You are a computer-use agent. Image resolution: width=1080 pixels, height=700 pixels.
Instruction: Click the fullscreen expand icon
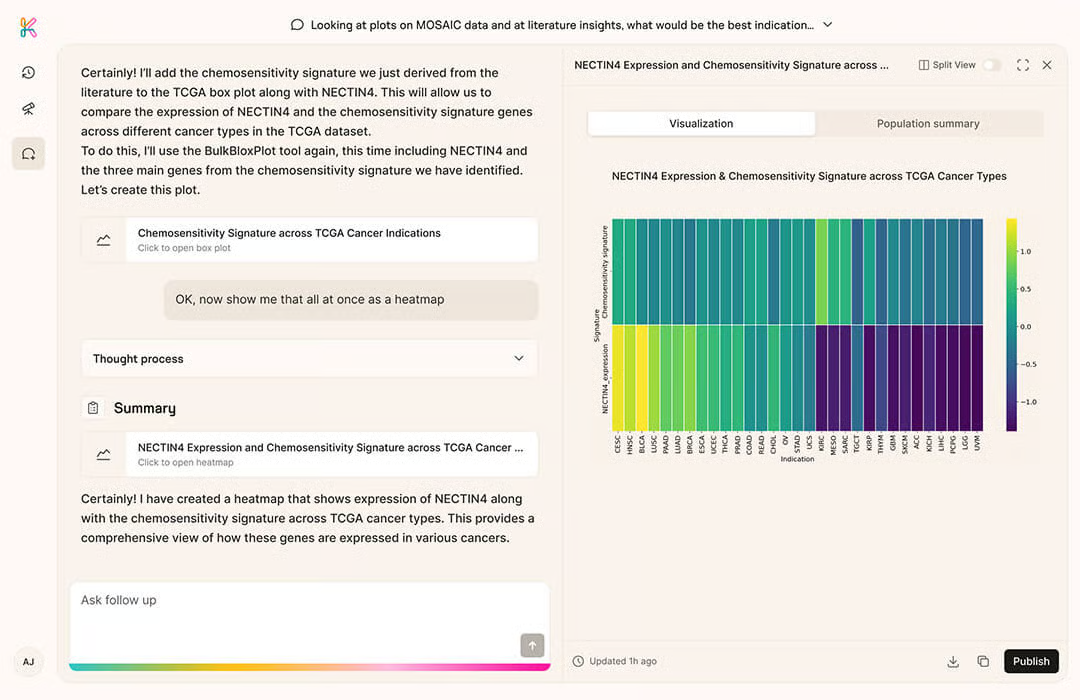point(1022,65)
